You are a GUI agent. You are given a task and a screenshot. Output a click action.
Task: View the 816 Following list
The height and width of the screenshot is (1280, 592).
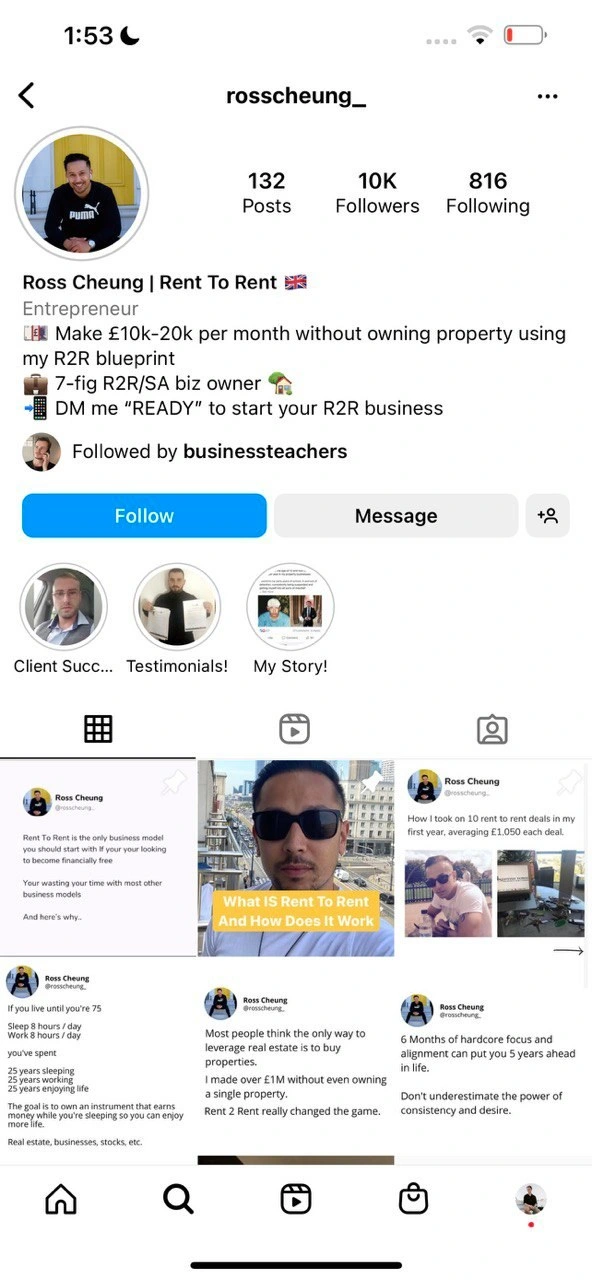(x=488, y=193)
